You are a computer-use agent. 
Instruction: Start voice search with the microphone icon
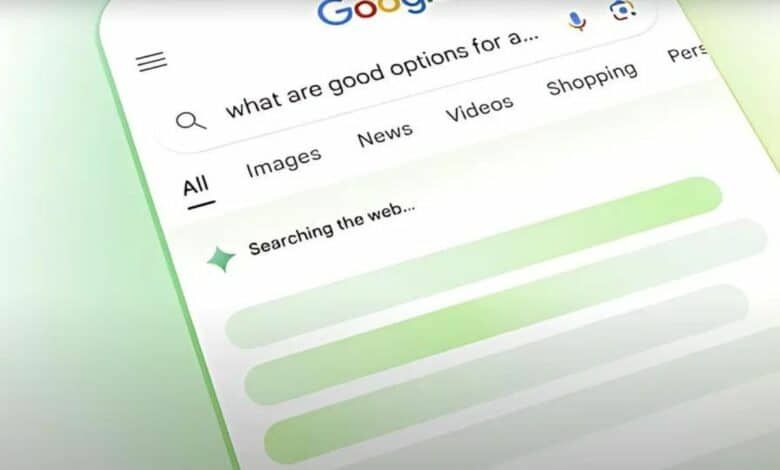point(577,21)
